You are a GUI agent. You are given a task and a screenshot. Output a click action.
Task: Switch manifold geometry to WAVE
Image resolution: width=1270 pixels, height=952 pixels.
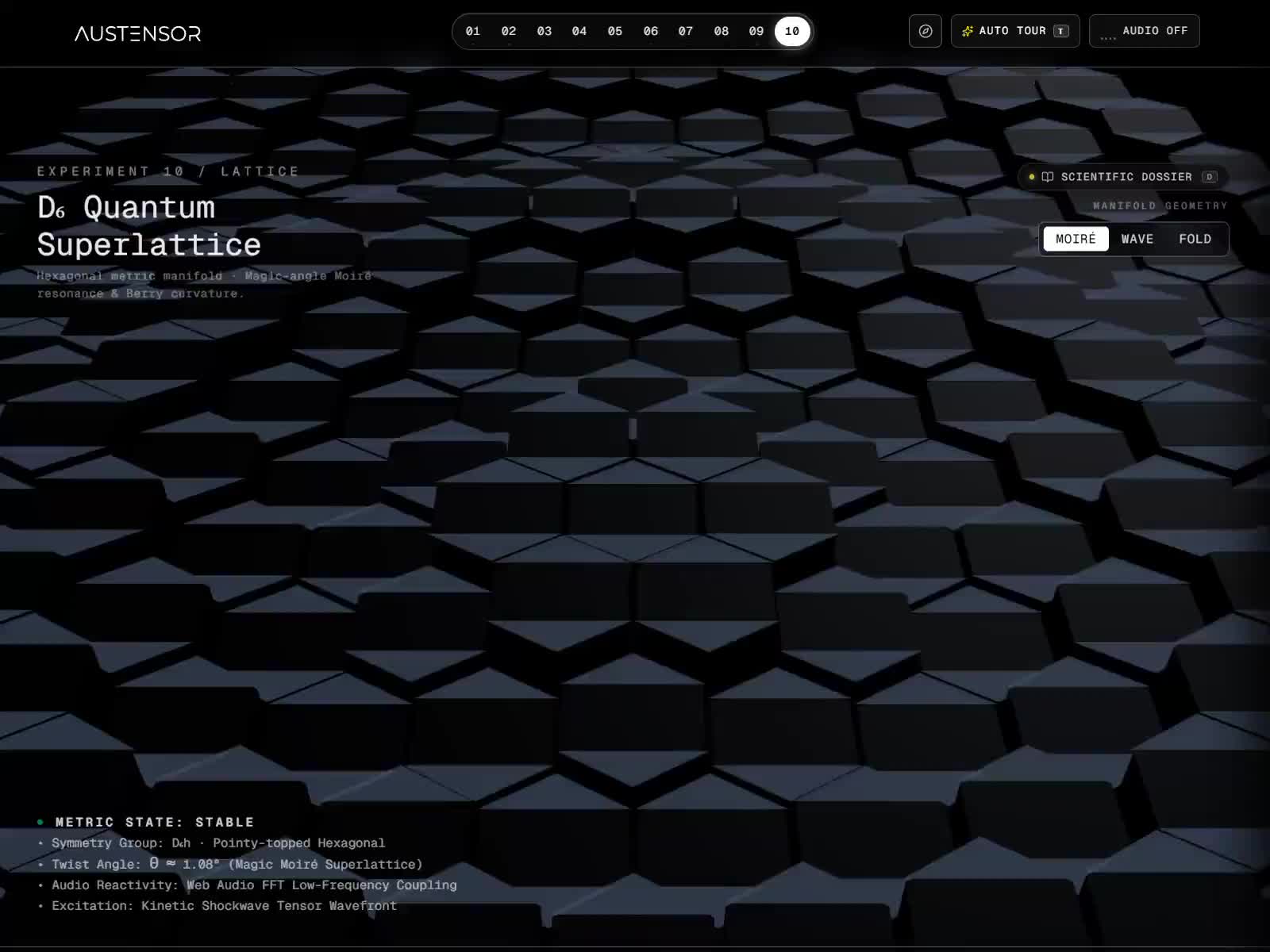1137,239
